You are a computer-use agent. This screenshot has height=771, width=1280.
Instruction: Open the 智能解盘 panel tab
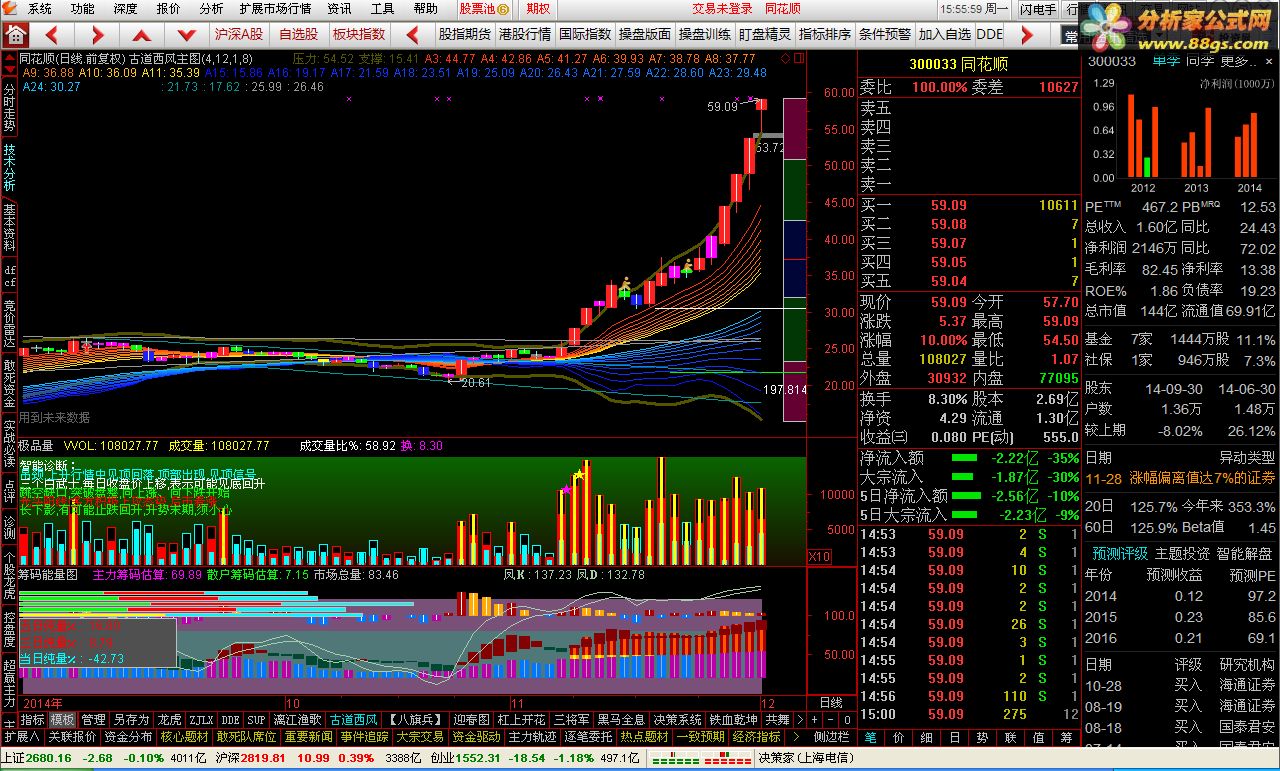pyautogui.click(x=1244, y=553)
